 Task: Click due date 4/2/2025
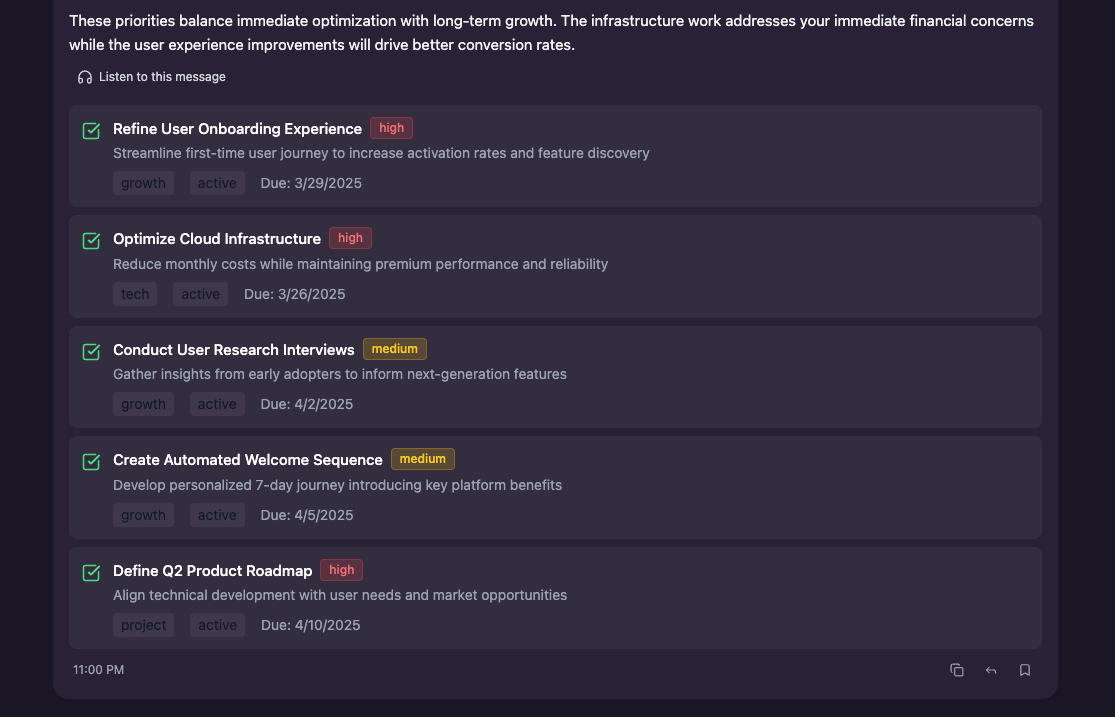306,404
